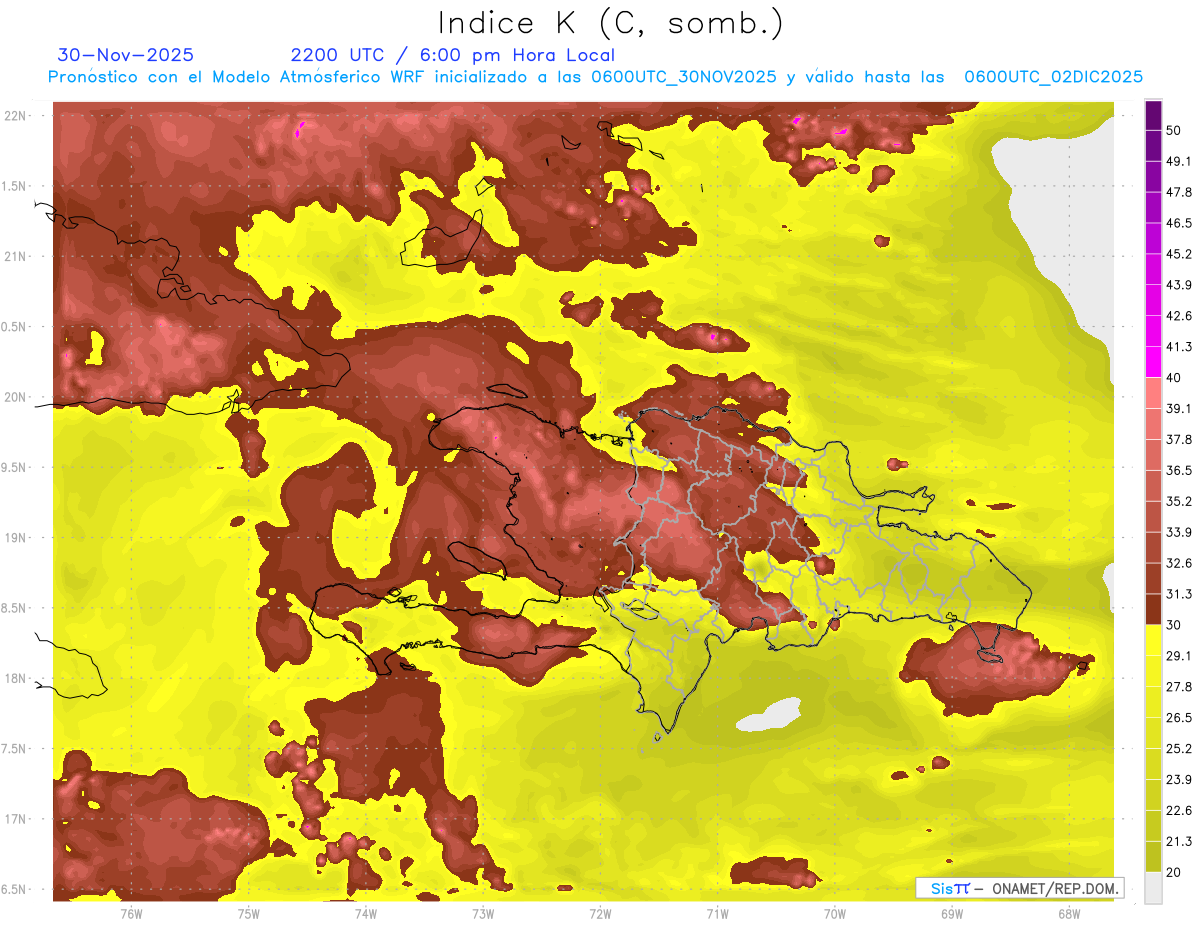This screenshot has height=927, width=1200.
Task: Click the 73W longitude axis label
Action: tap(483, 913)
